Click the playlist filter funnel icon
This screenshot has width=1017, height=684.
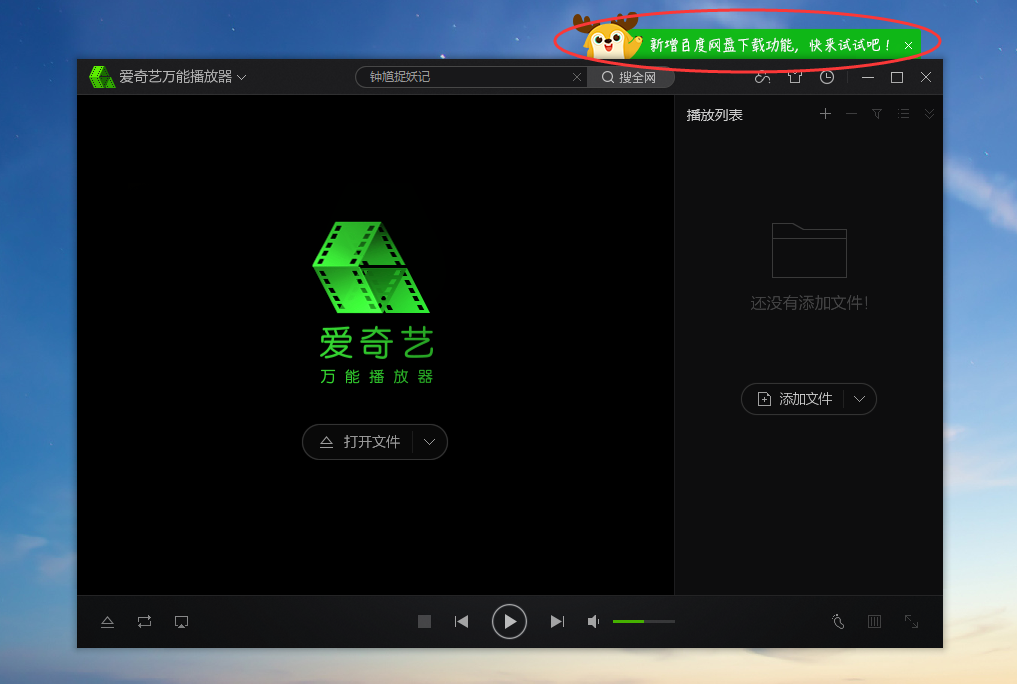click(877, 114)
